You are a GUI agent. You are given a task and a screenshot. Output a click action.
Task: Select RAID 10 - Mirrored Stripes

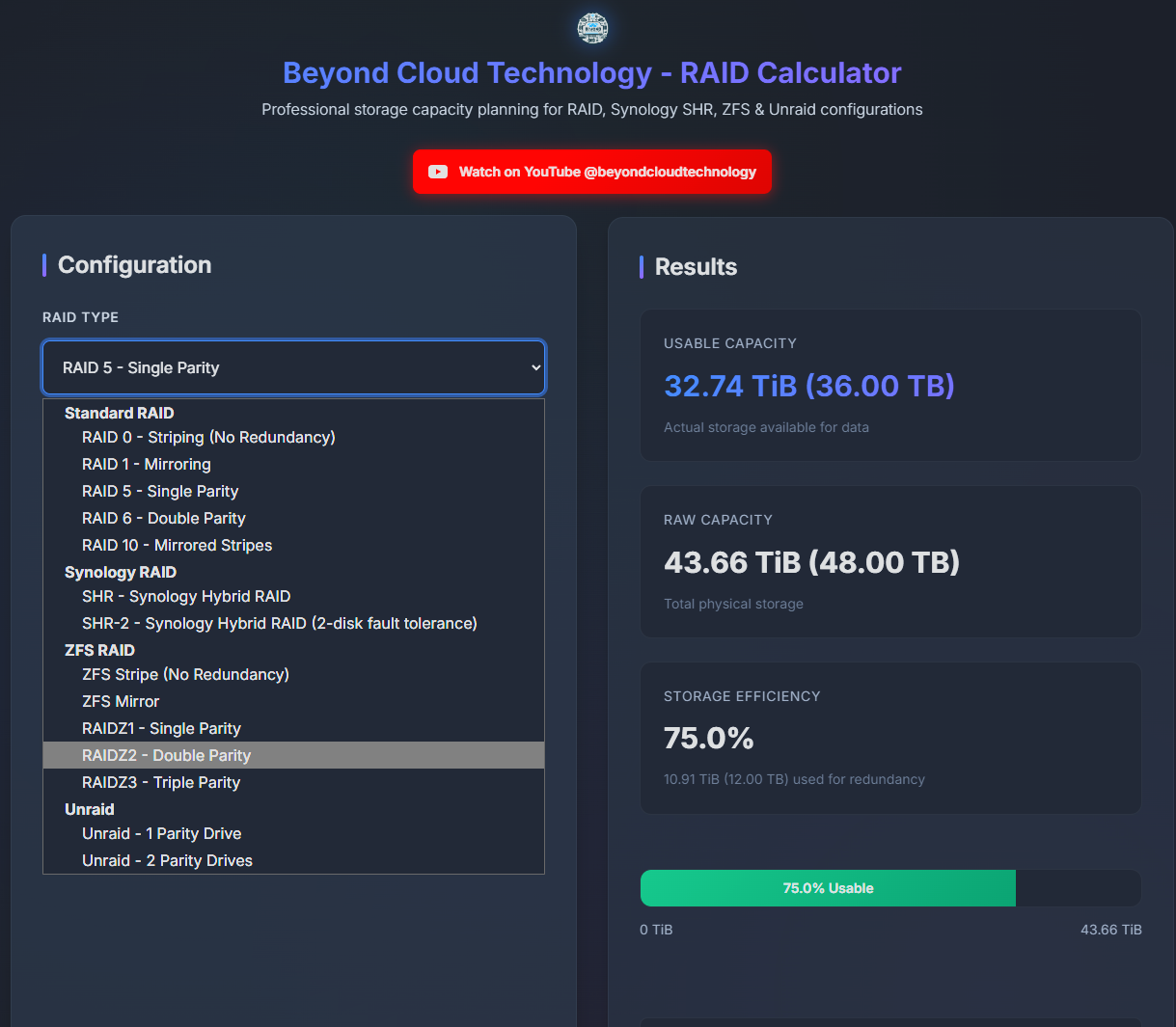click(x=177, y=545)
